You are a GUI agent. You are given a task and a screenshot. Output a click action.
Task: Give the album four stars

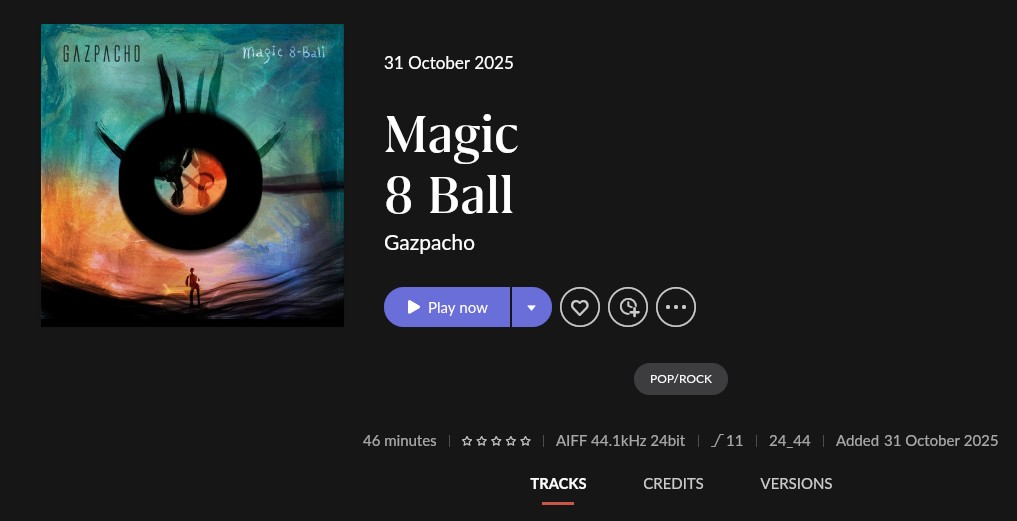[511, 441]
